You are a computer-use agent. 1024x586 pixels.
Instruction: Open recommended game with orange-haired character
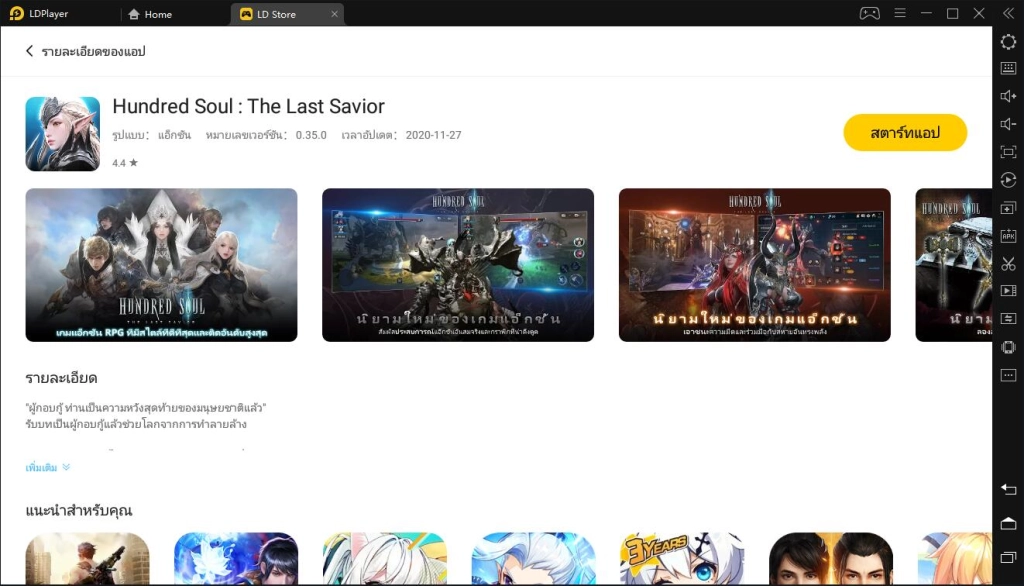click(955, 559)
